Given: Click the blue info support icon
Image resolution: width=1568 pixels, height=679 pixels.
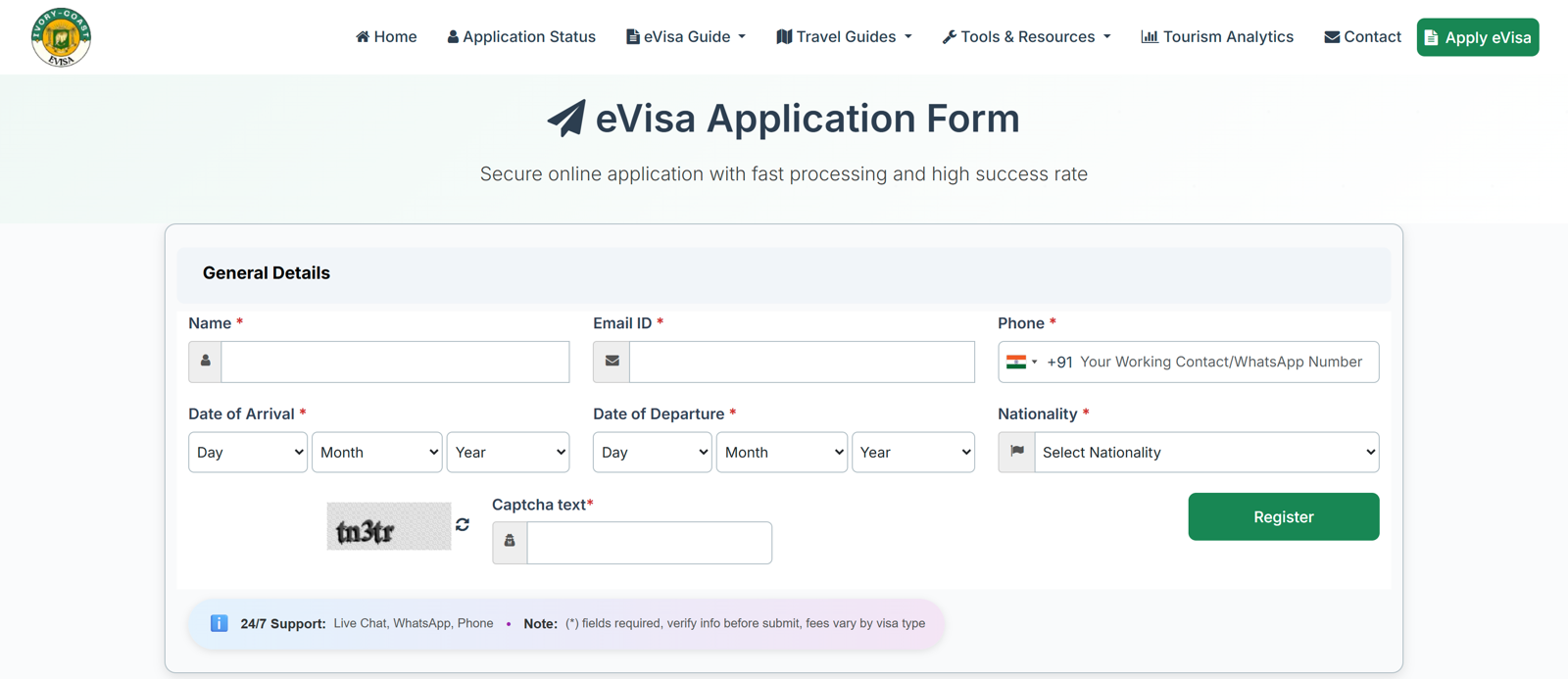Looking at the screenshot, I should (219, 623).
